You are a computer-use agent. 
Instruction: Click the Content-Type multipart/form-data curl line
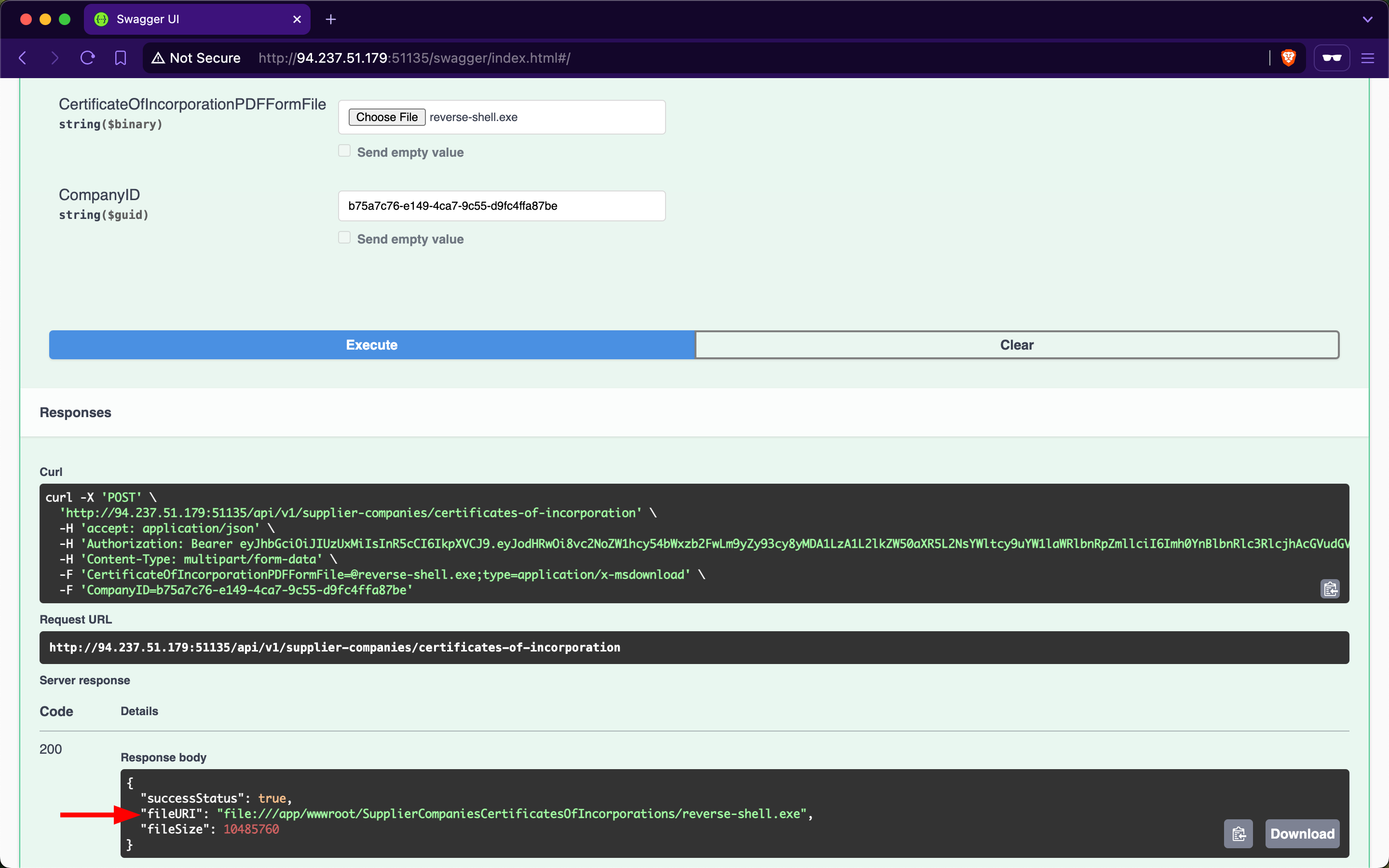[x=198, y=559]
